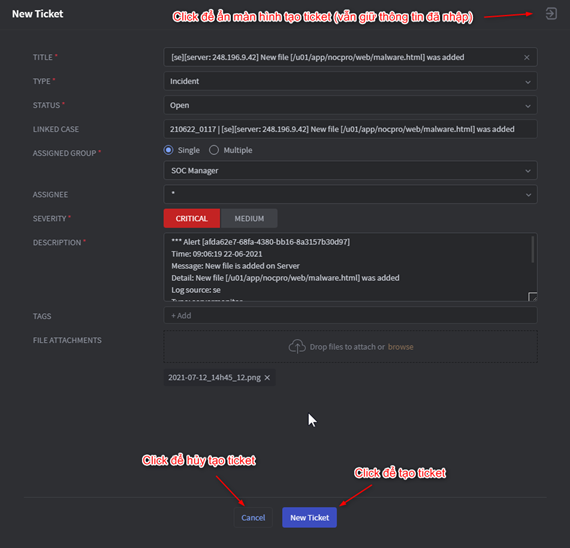This screenshot has height=548, width=570.
Task: Open the TYPE dropdown showing Incident
Action: pos(350,81)
